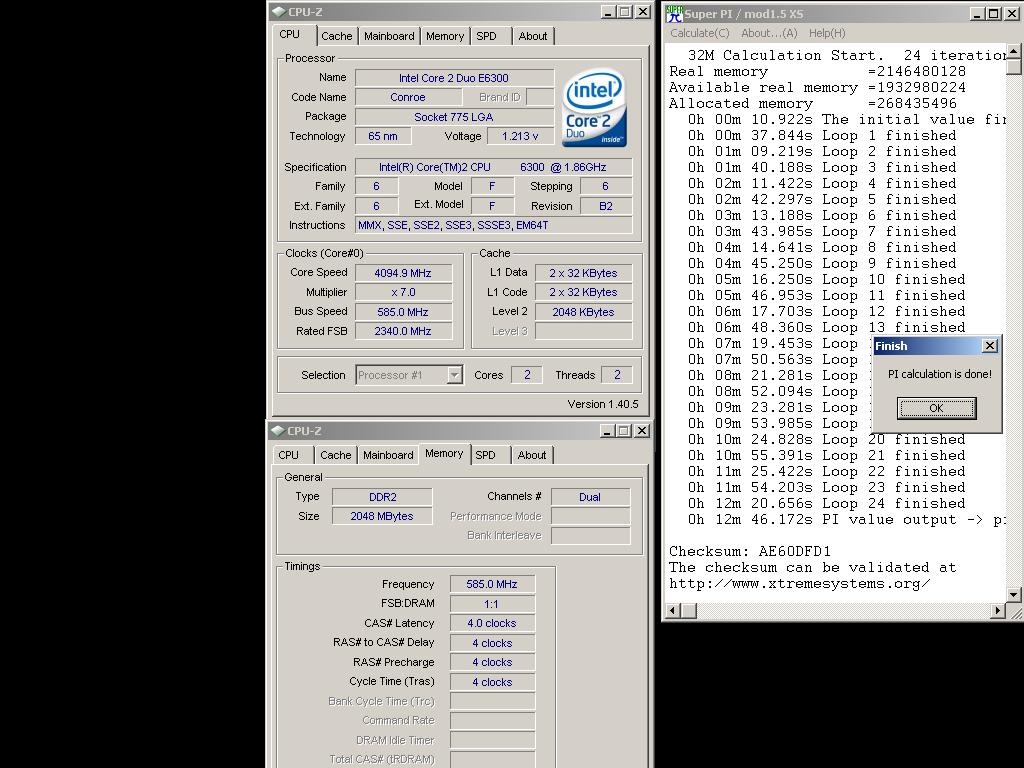
Task: Click the Voltage value 1.213 v
Action: [x=520, y=136]
